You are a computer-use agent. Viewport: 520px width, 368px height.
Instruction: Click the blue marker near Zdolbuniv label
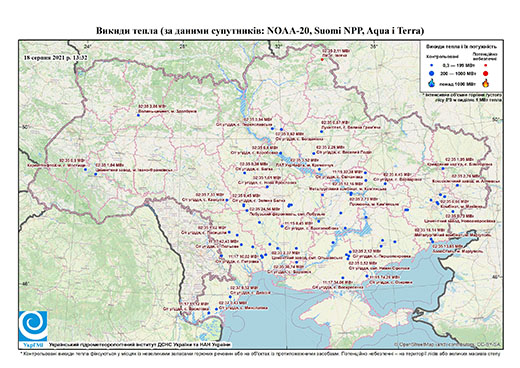coord(138,115)
